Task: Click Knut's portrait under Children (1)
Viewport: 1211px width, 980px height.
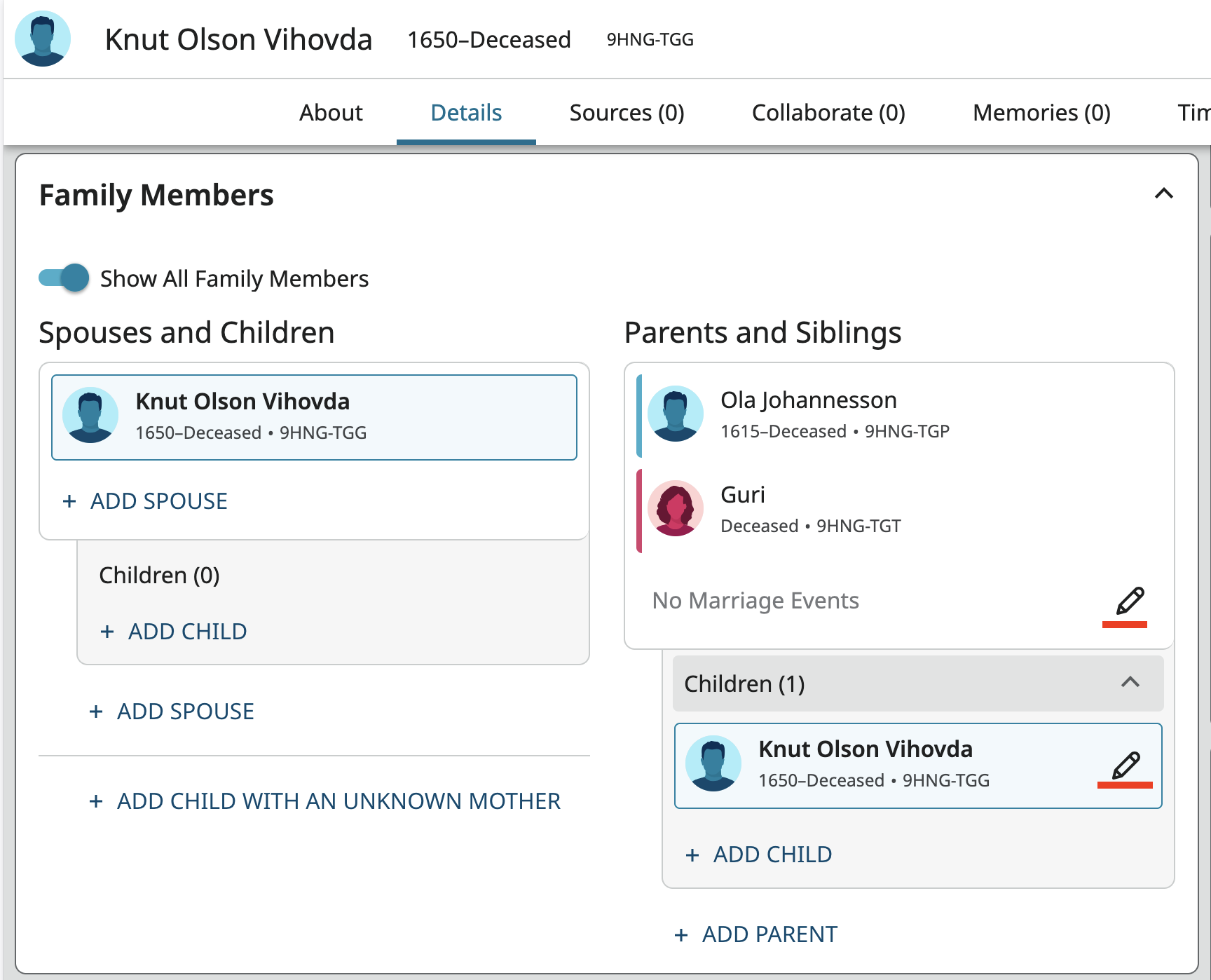Action: click(713, 763)
